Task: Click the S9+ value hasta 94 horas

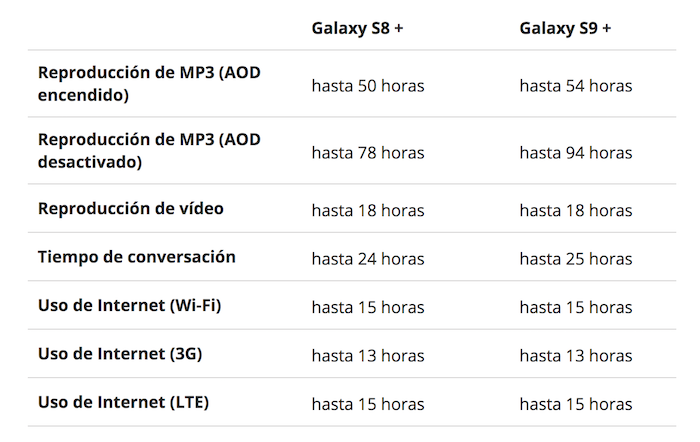Action: [576, 153]
